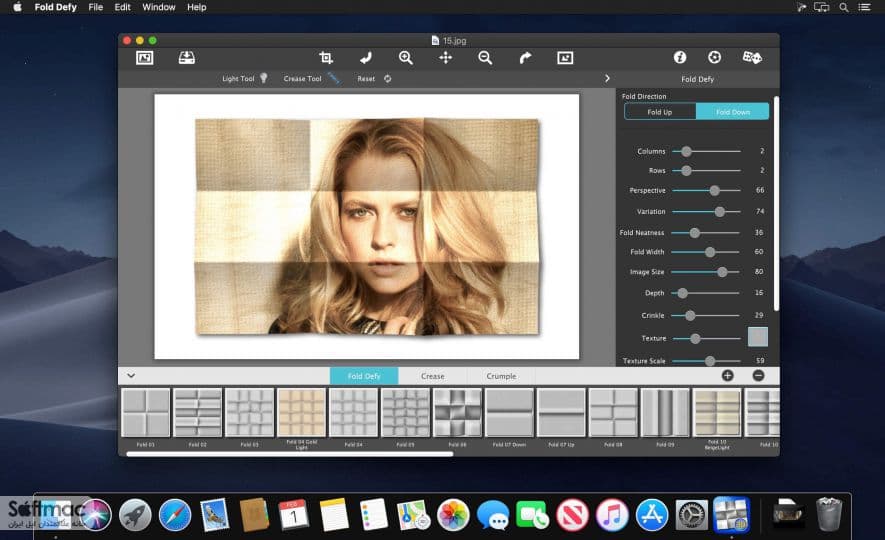Screen dimensions: 885x540
Task: Select Fold Up direction
Action: coord(660,112)
